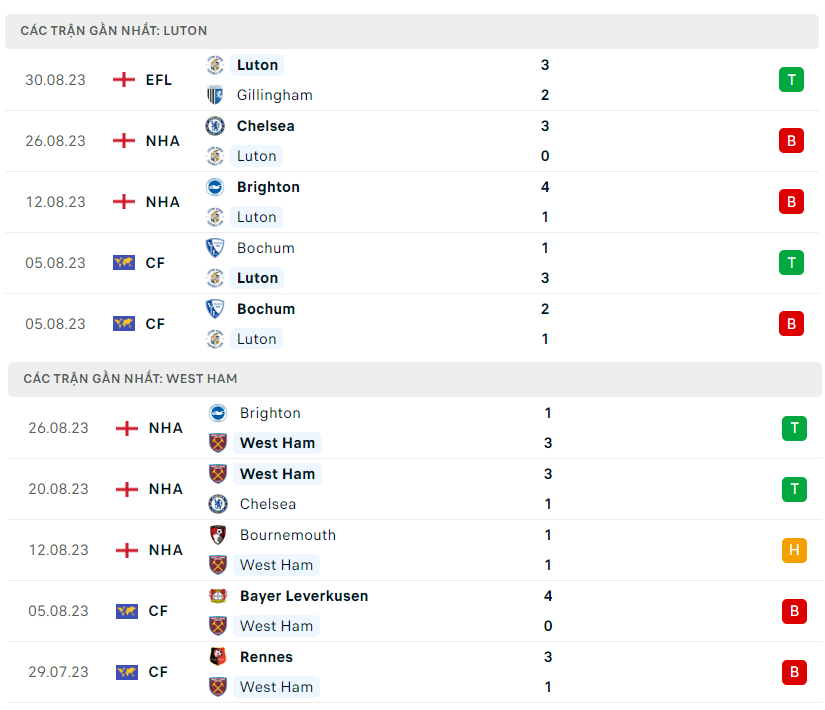Click the Rennes club crest icon

pyautogui.click(x=218, y=657)
